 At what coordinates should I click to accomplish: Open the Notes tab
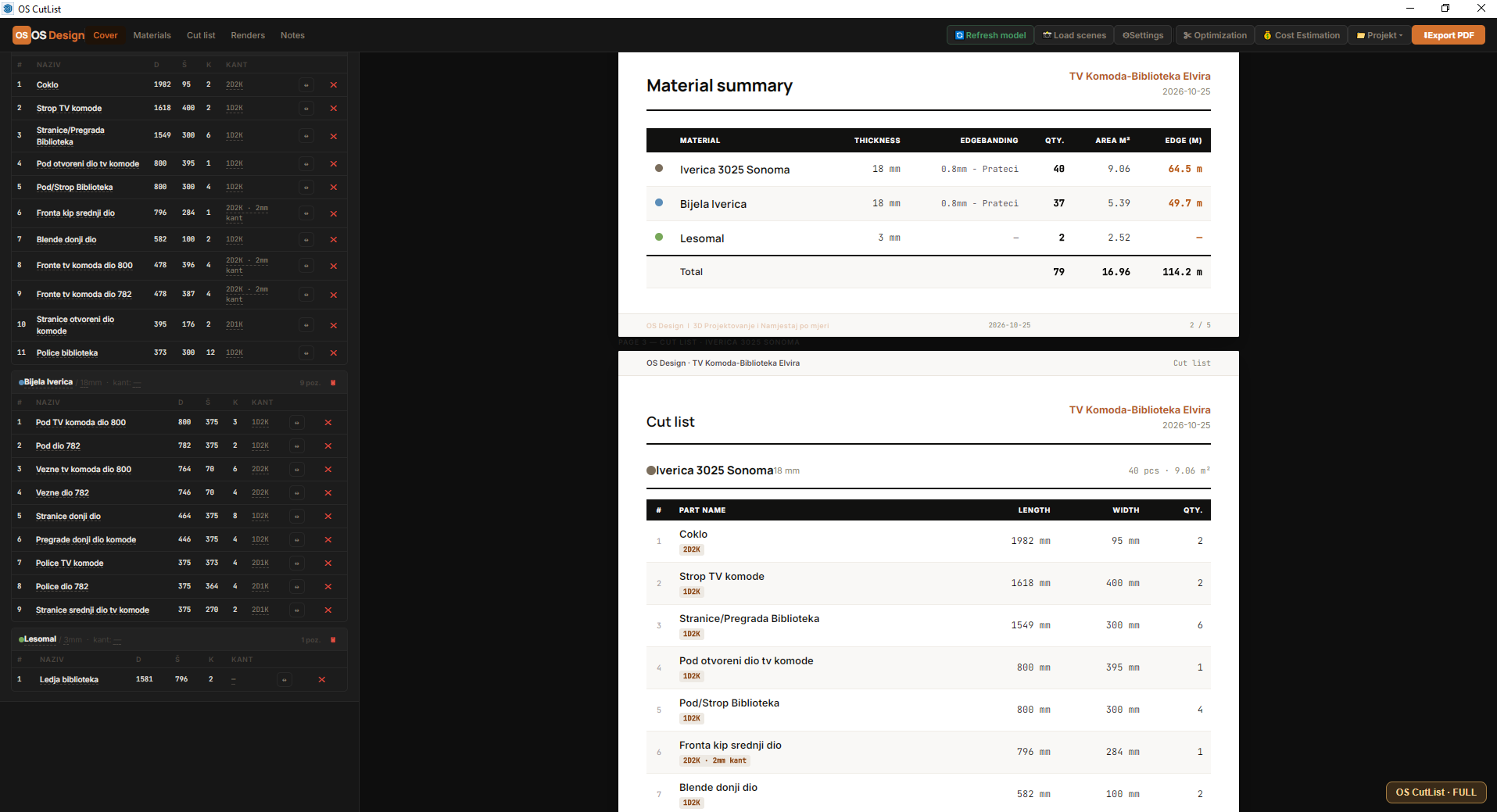pyautogui.click(x=292, y=35)
